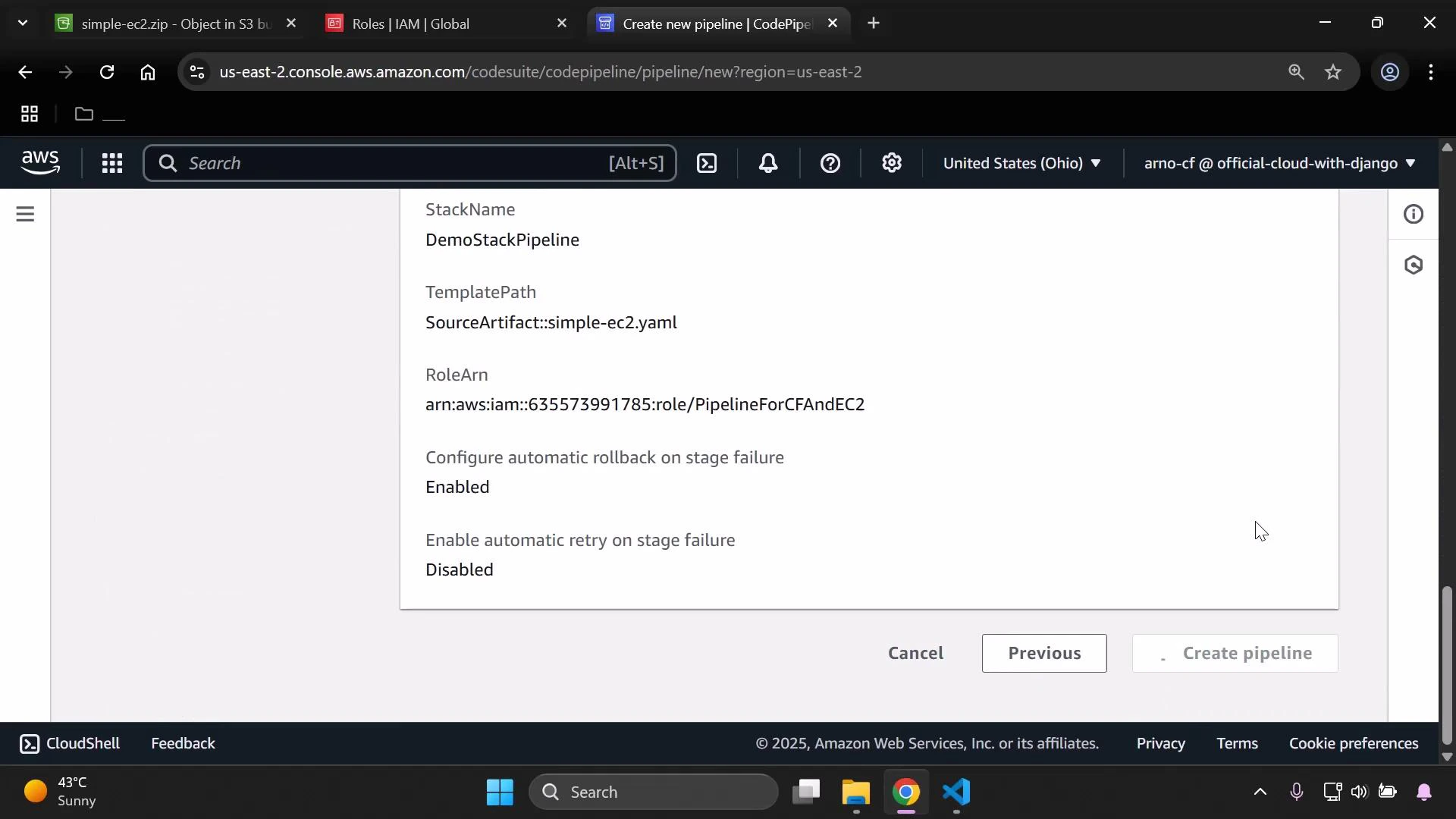Open the AWS help menu

830,163
